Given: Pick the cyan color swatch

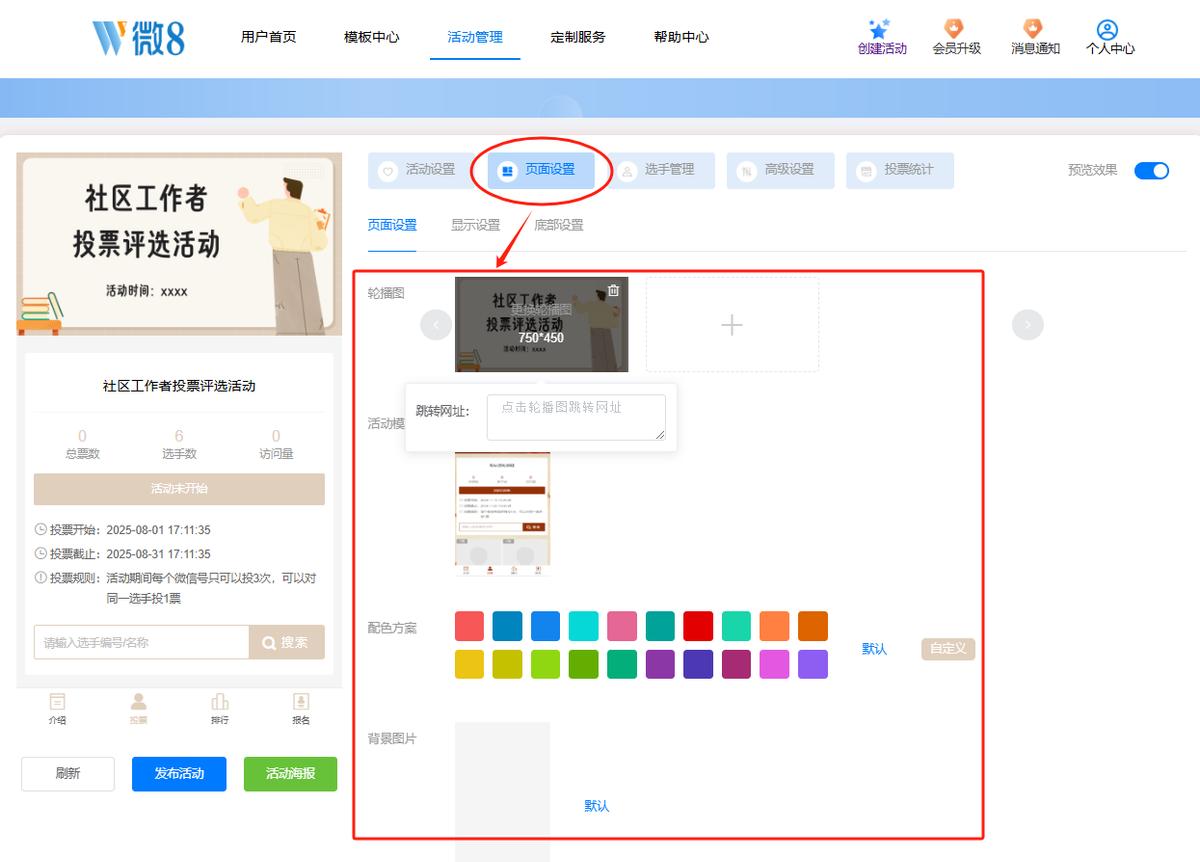Looking at the screenshot, I should click(584, 627).
